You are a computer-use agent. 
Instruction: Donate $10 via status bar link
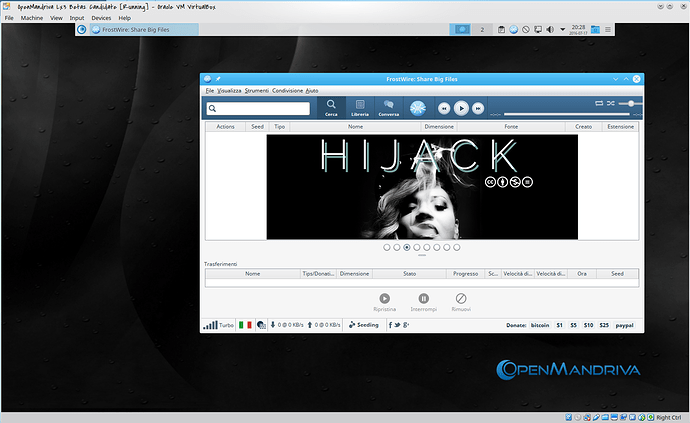588,325
